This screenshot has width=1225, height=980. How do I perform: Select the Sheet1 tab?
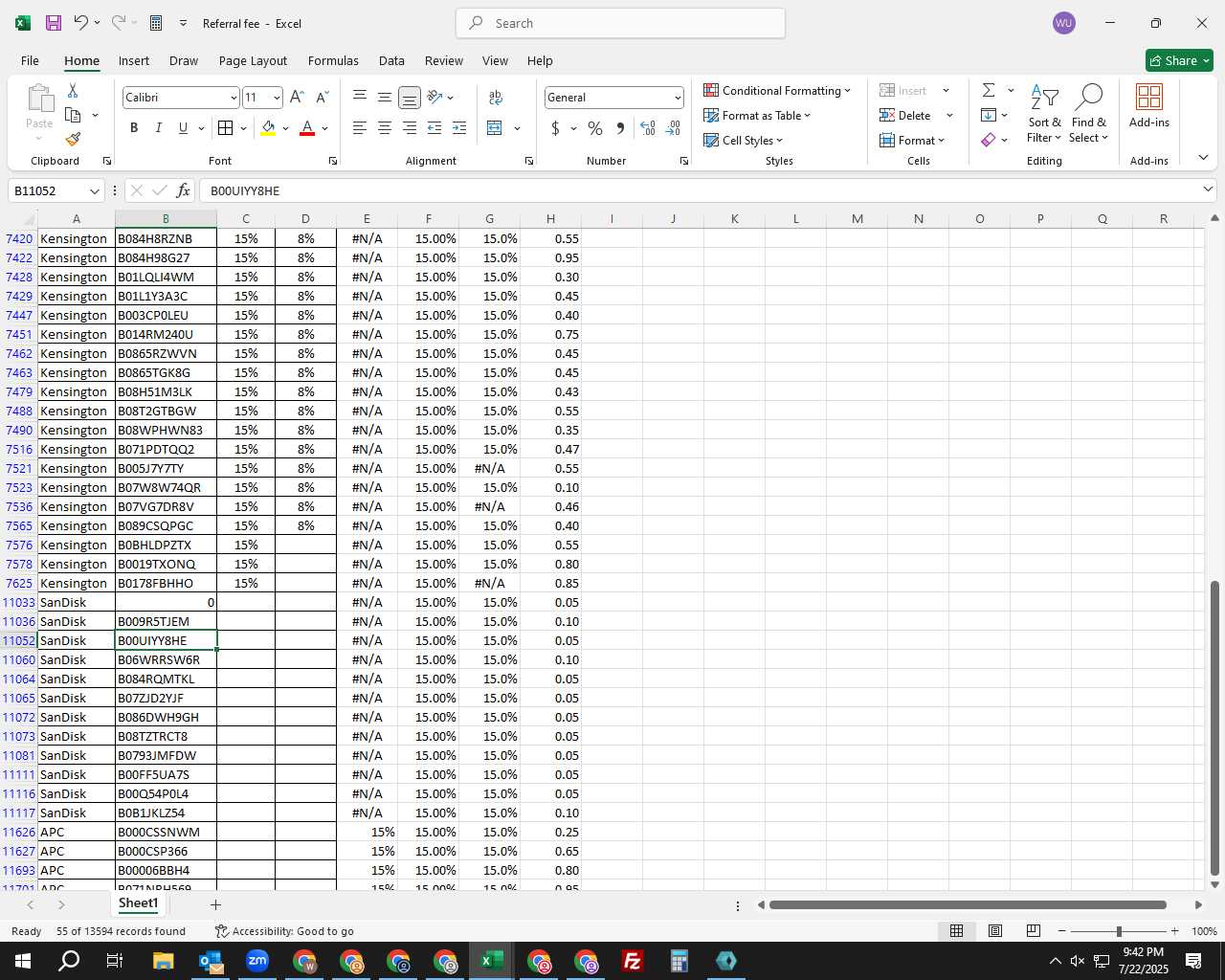tap(138, 903)
